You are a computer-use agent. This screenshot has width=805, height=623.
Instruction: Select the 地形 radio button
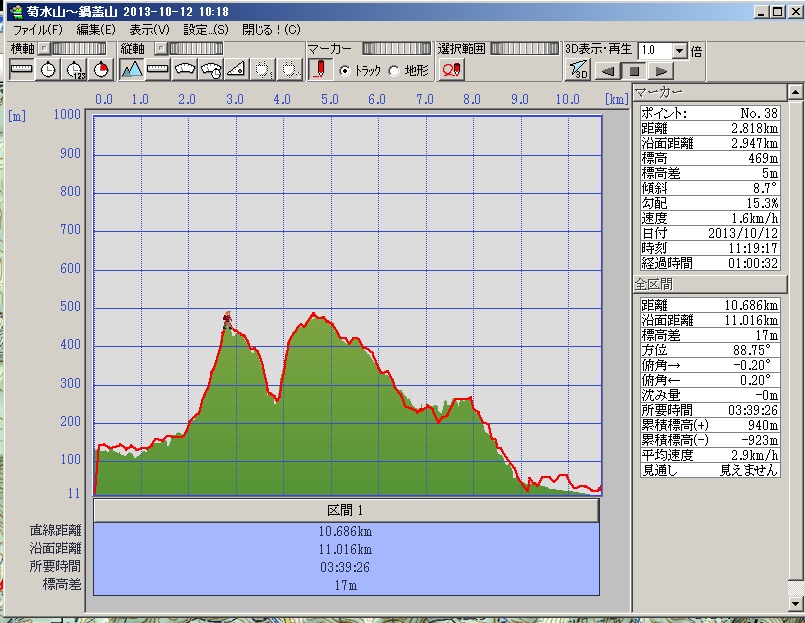[393, 70]
